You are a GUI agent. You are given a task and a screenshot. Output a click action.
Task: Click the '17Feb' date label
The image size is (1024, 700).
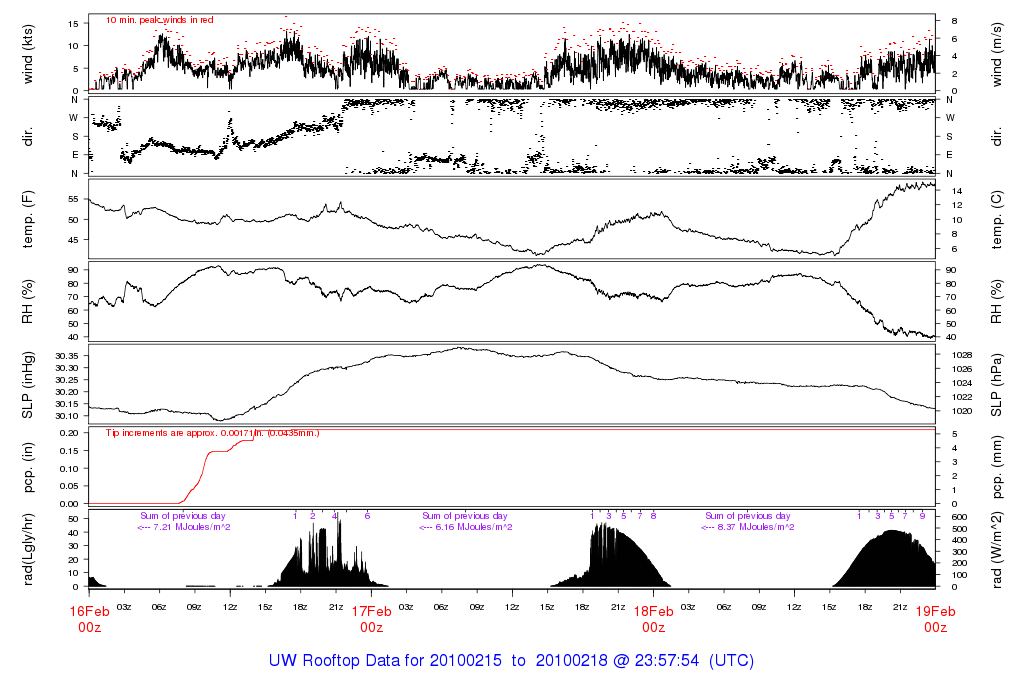[x=372, y=612]
